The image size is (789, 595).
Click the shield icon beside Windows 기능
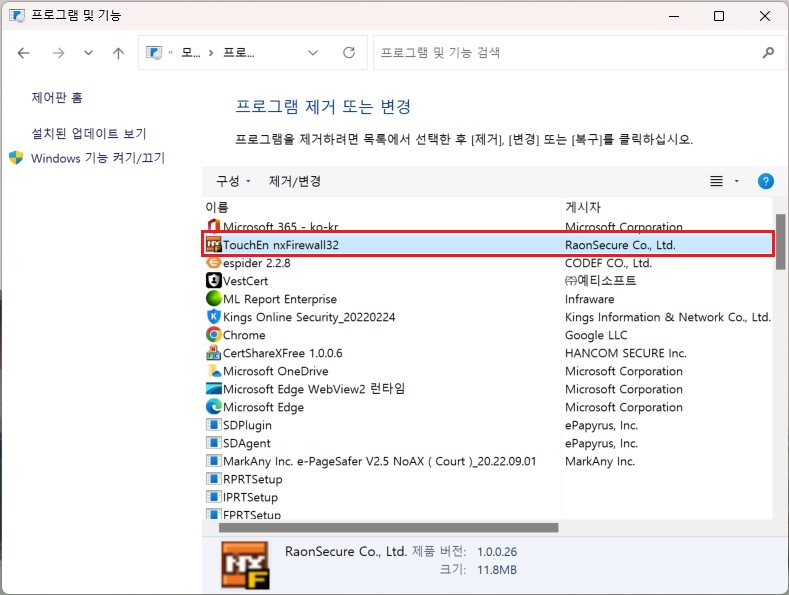16,158
